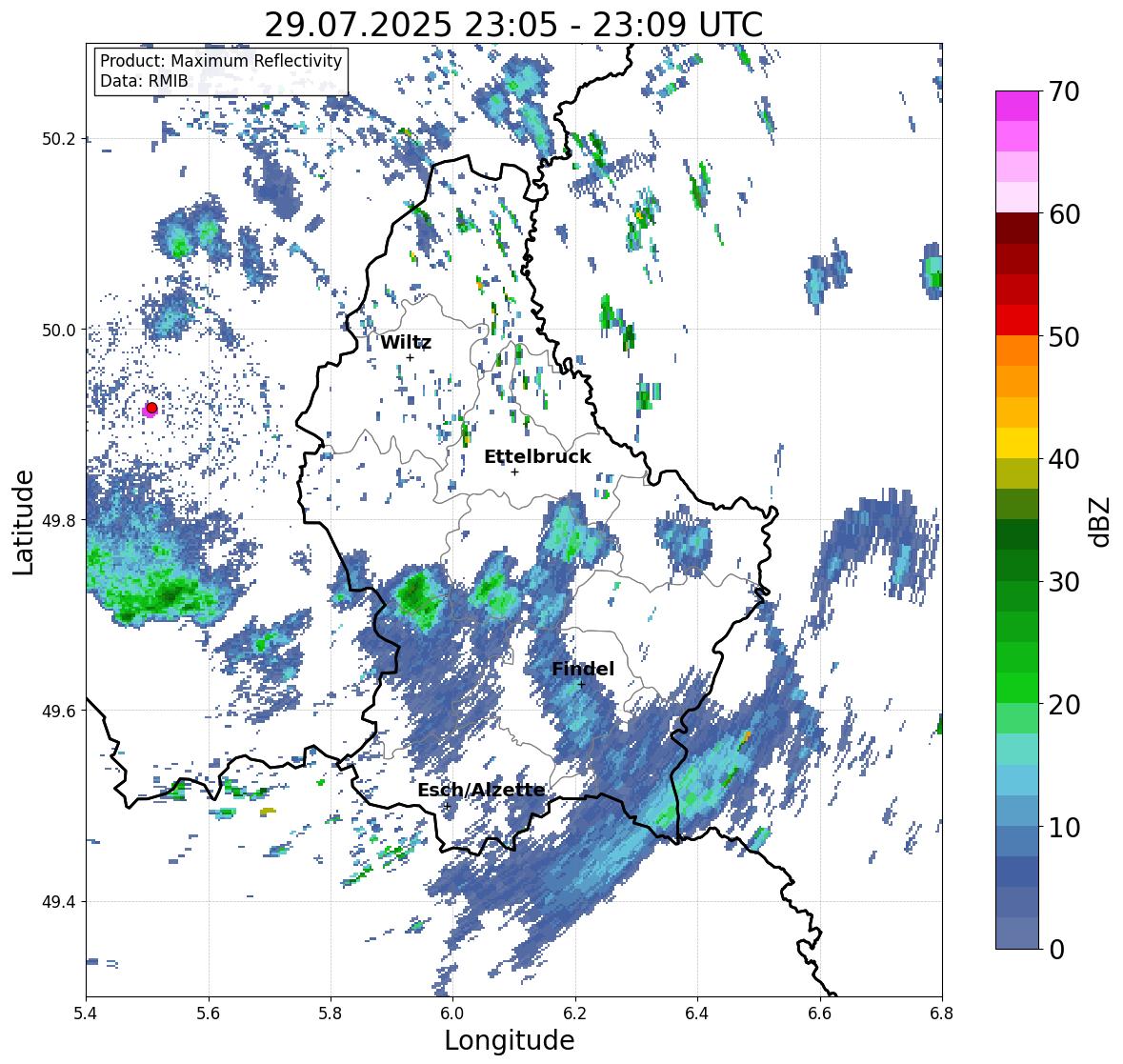This screenshot has height=1064, width=1123.
Task: Click the 49.4 latitude tick label
Action: coord(58,902)
